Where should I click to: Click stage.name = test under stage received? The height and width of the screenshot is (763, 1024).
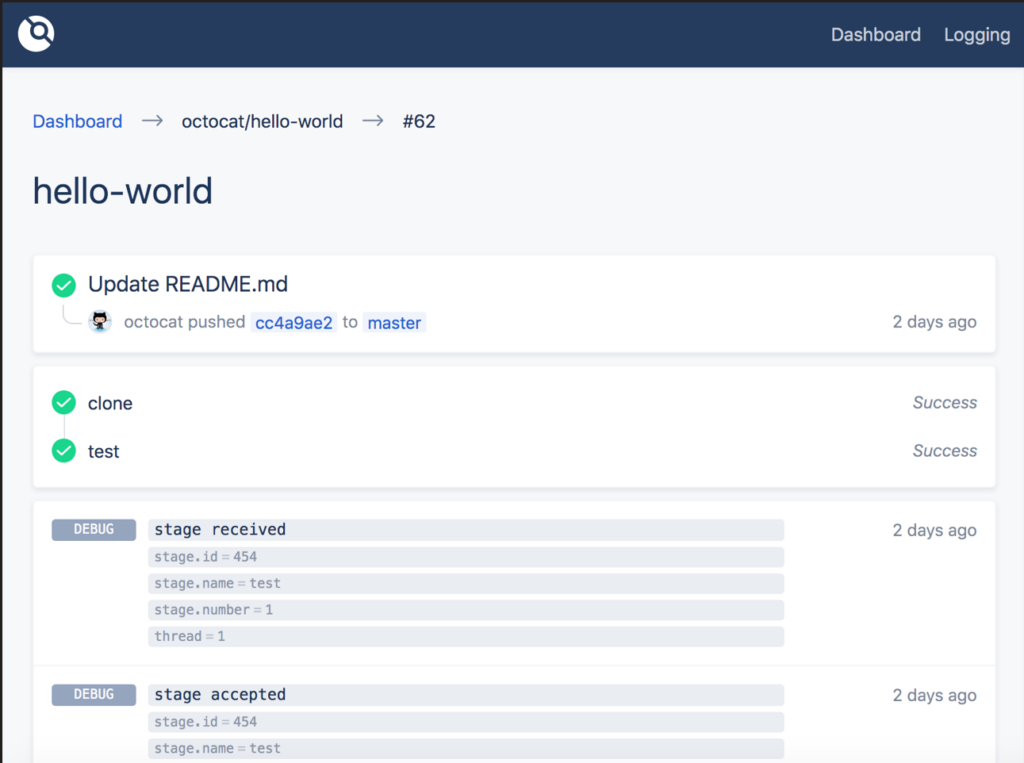[466, 583]
